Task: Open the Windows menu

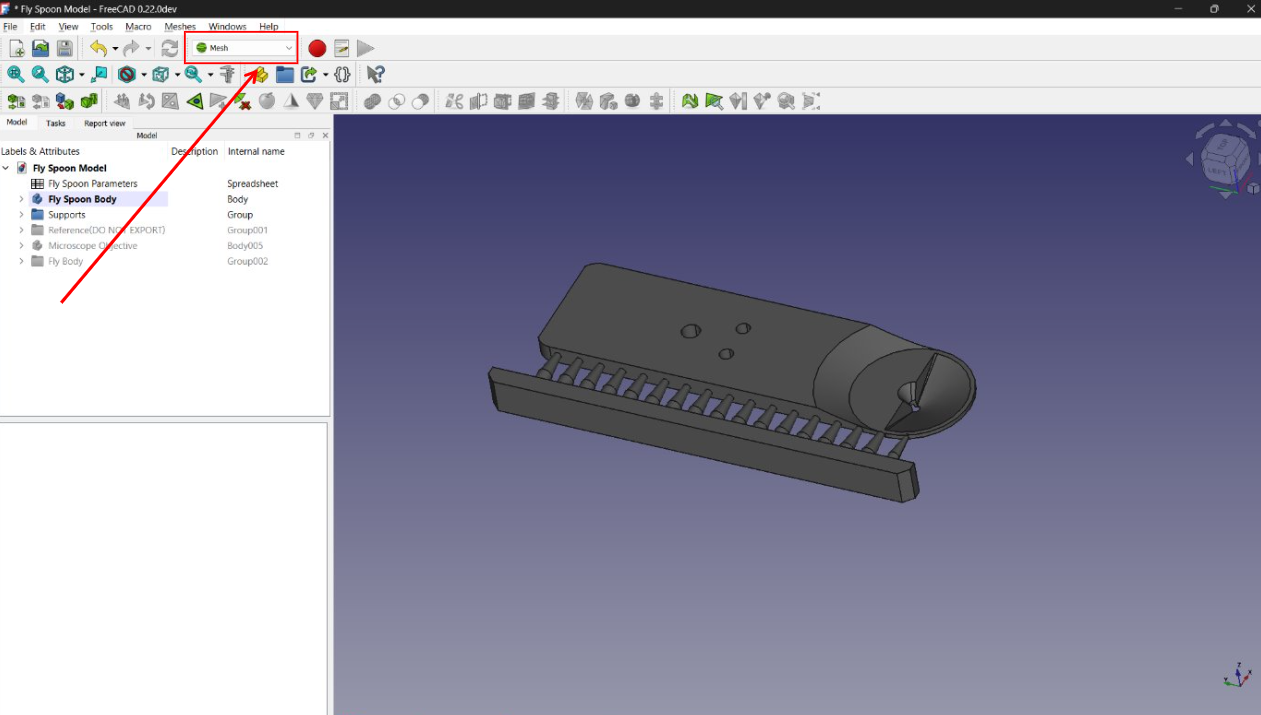Action: point(227,27)
